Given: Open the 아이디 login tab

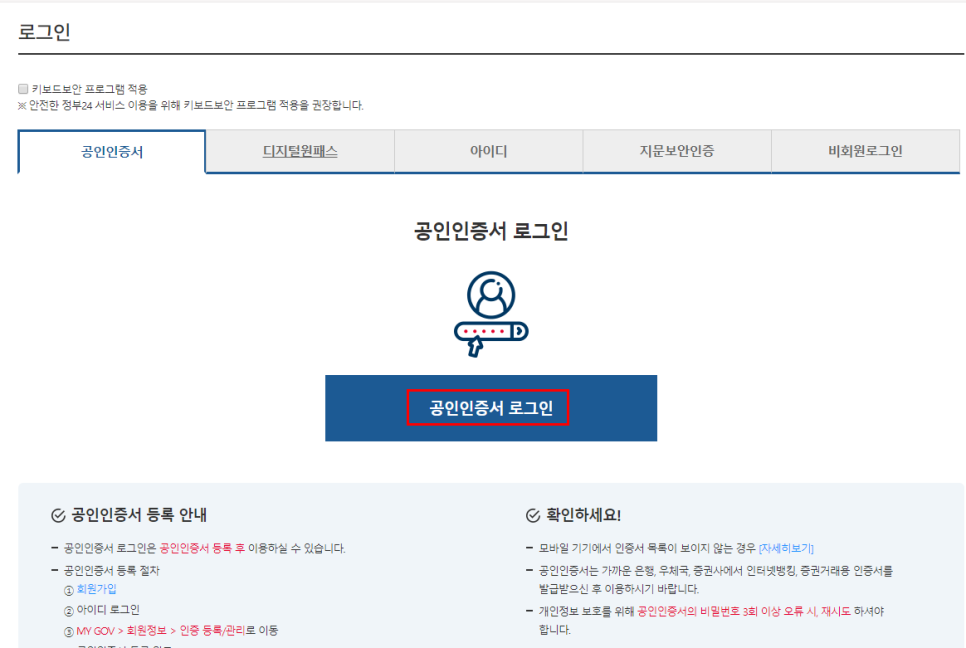Looking at the screenshot, I should point(489,151).
